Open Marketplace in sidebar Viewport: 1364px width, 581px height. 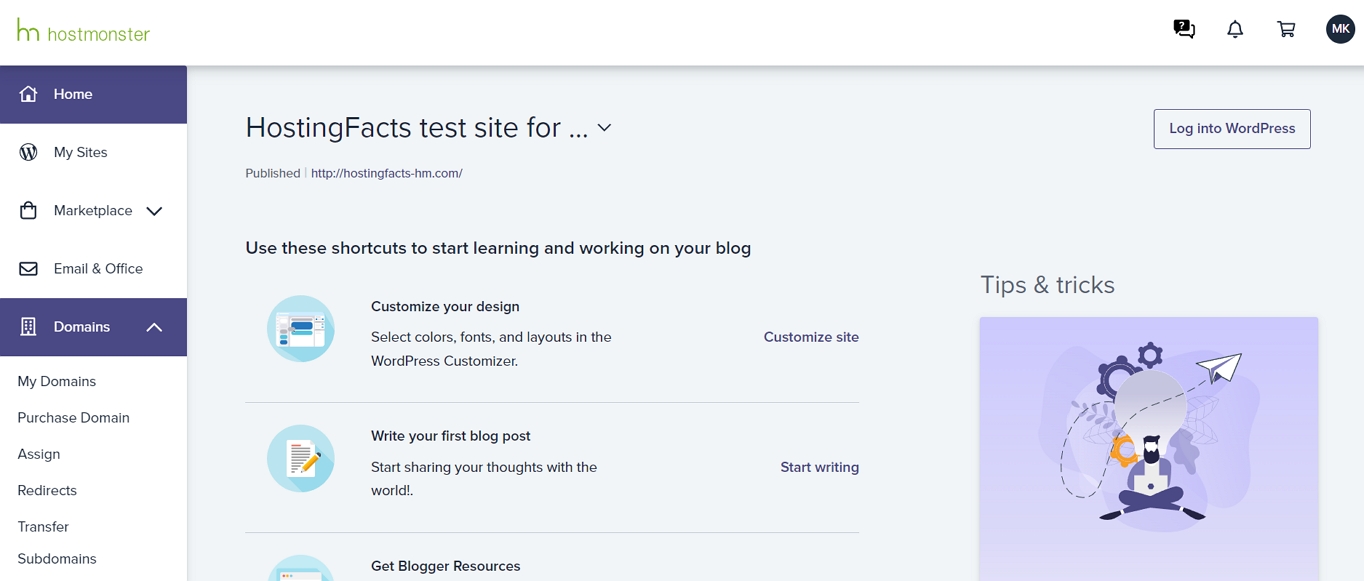(x=93, y=210)
